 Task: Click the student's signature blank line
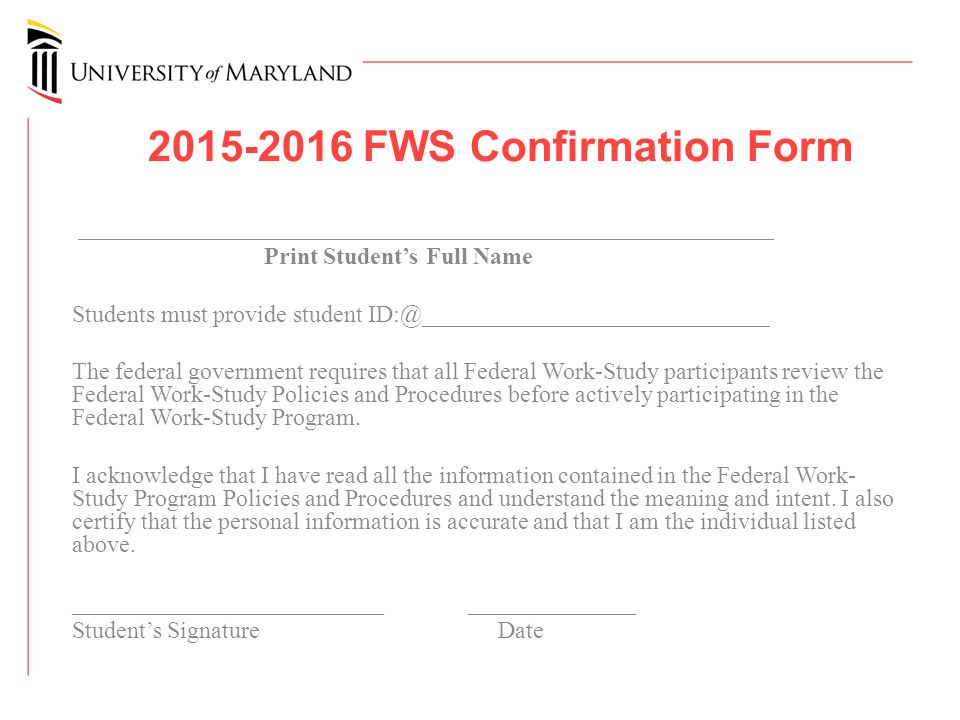(228, 613)
